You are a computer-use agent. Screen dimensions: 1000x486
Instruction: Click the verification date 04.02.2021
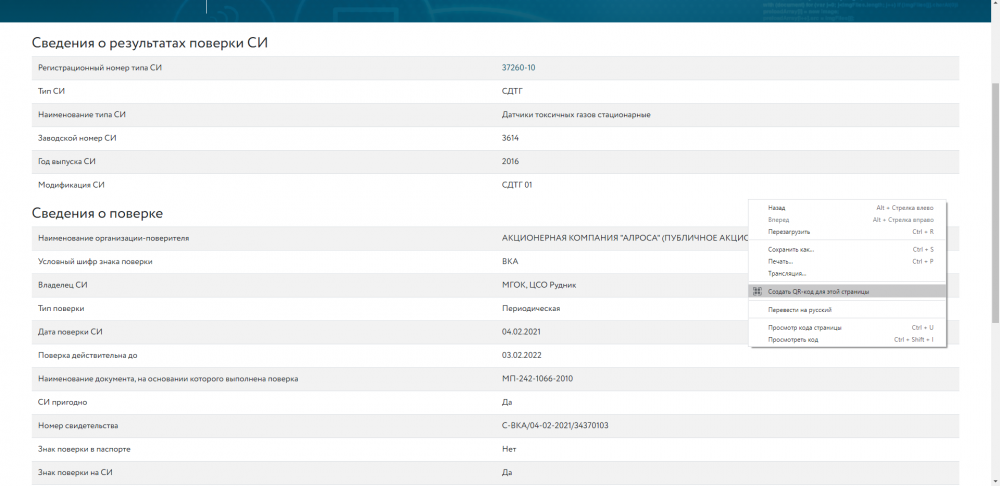(520, 332)
